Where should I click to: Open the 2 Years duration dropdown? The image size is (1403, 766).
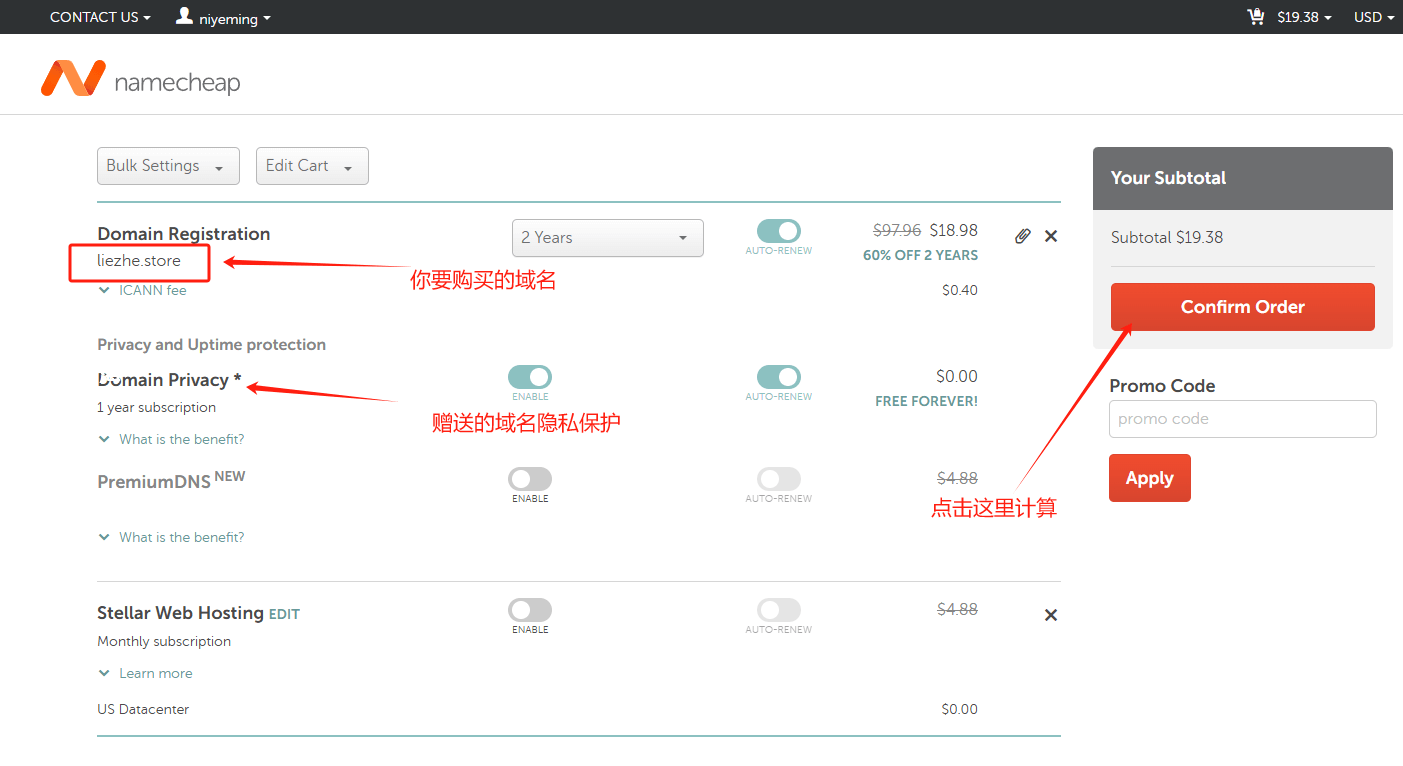[x=608, y=238]
